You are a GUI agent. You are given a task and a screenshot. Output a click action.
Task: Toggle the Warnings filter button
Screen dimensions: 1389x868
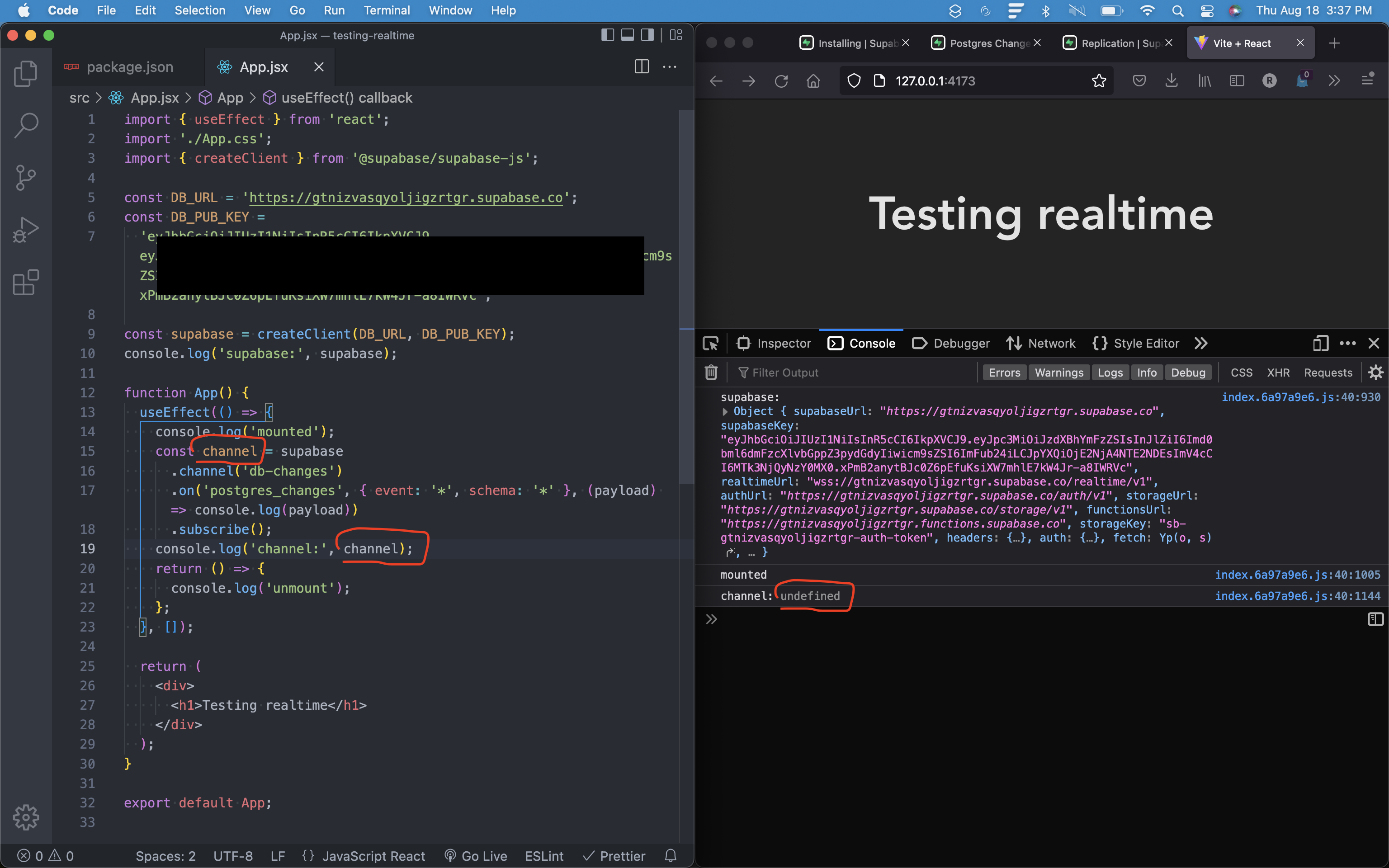1058,373
